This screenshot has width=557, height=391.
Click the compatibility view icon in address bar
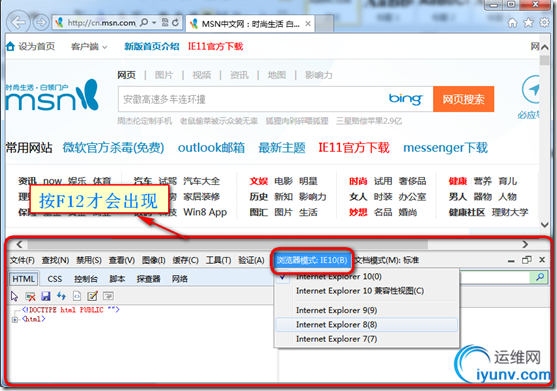click(165, 23)
